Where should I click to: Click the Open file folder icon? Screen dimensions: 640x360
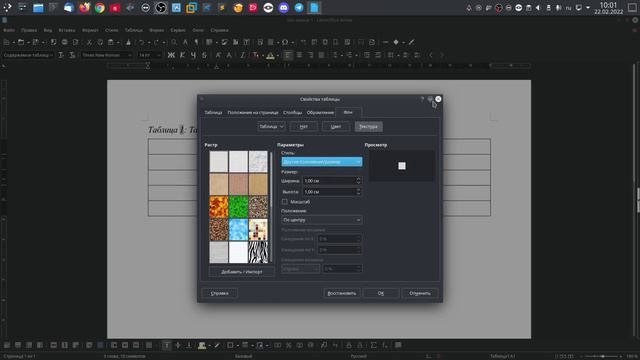tap(20, 42)
